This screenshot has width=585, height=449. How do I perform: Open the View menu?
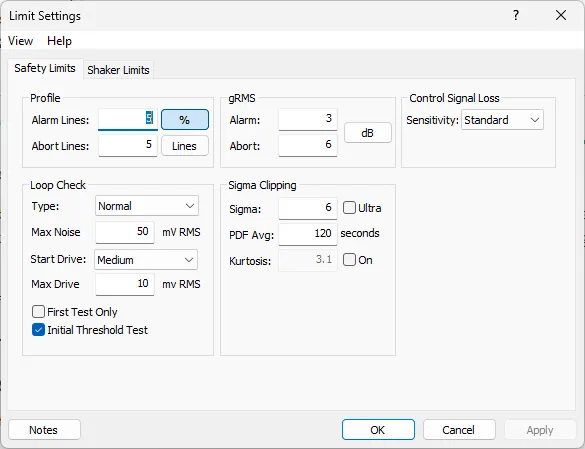21,41
